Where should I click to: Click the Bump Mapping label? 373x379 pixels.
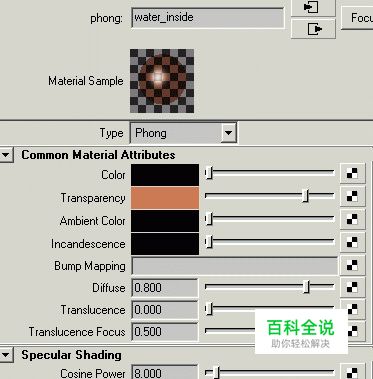[x=90, y=266]
